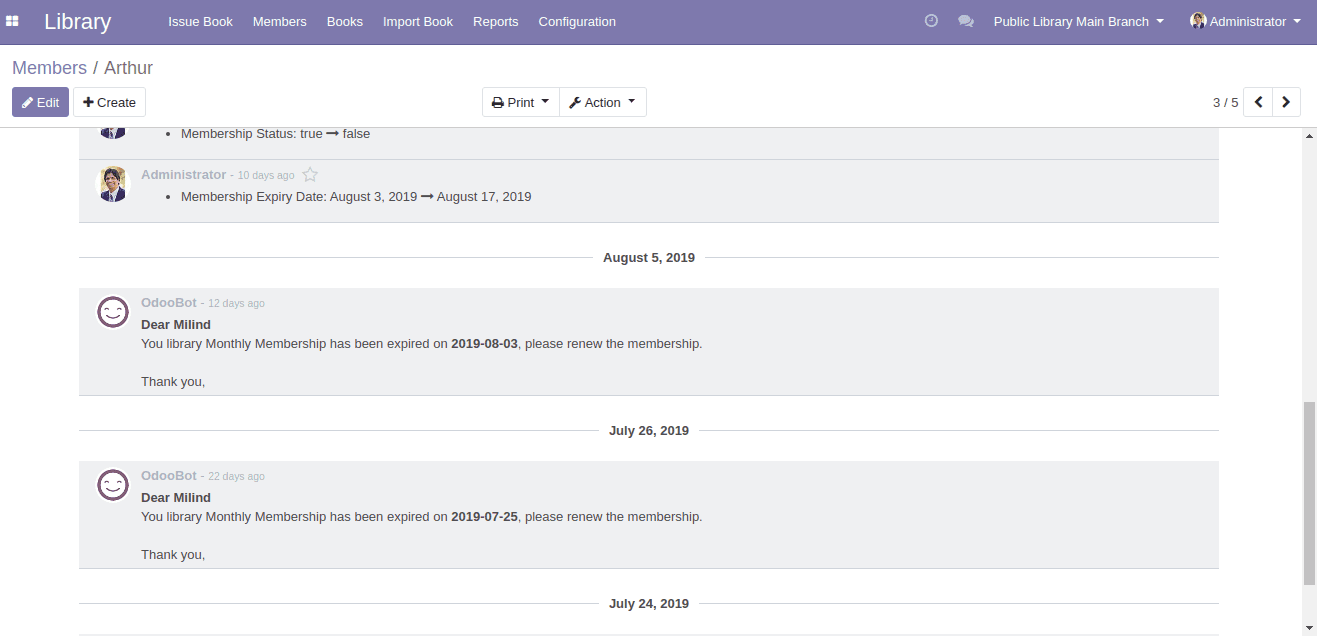
Task: Click the Library app title
Action: (x=77, y=21)
